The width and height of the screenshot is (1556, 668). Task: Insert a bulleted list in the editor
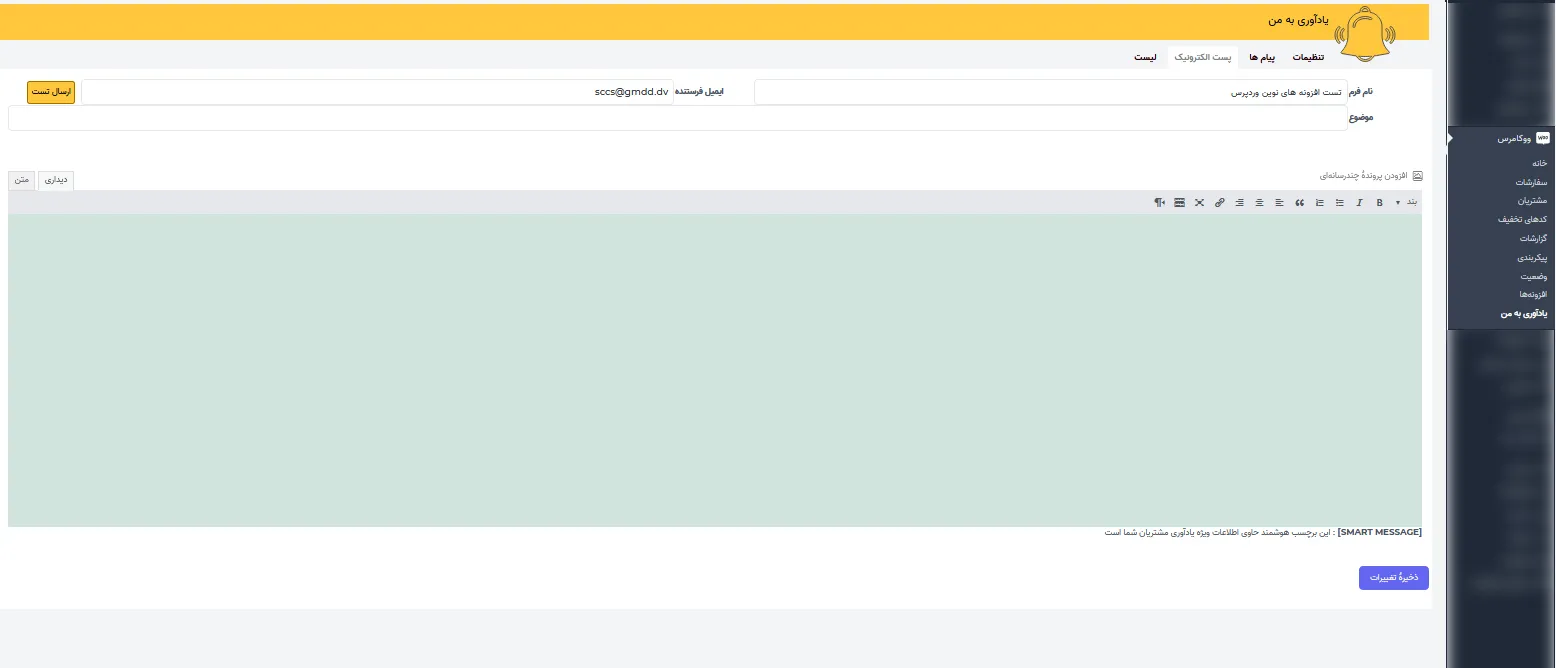[x=1339, y=203]
